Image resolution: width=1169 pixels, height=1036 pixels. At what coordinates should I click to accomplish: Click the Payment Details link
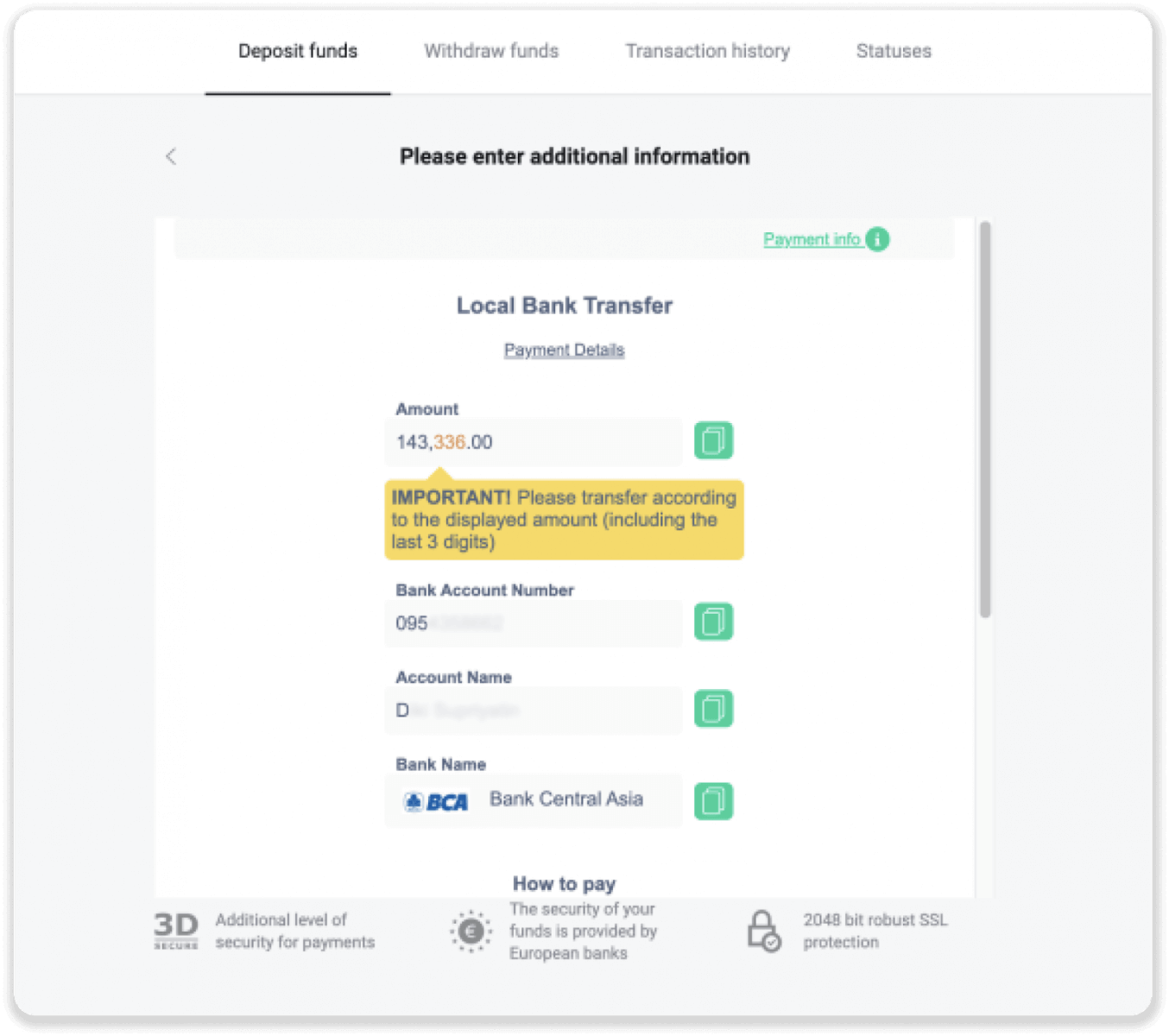pos(564,350)
